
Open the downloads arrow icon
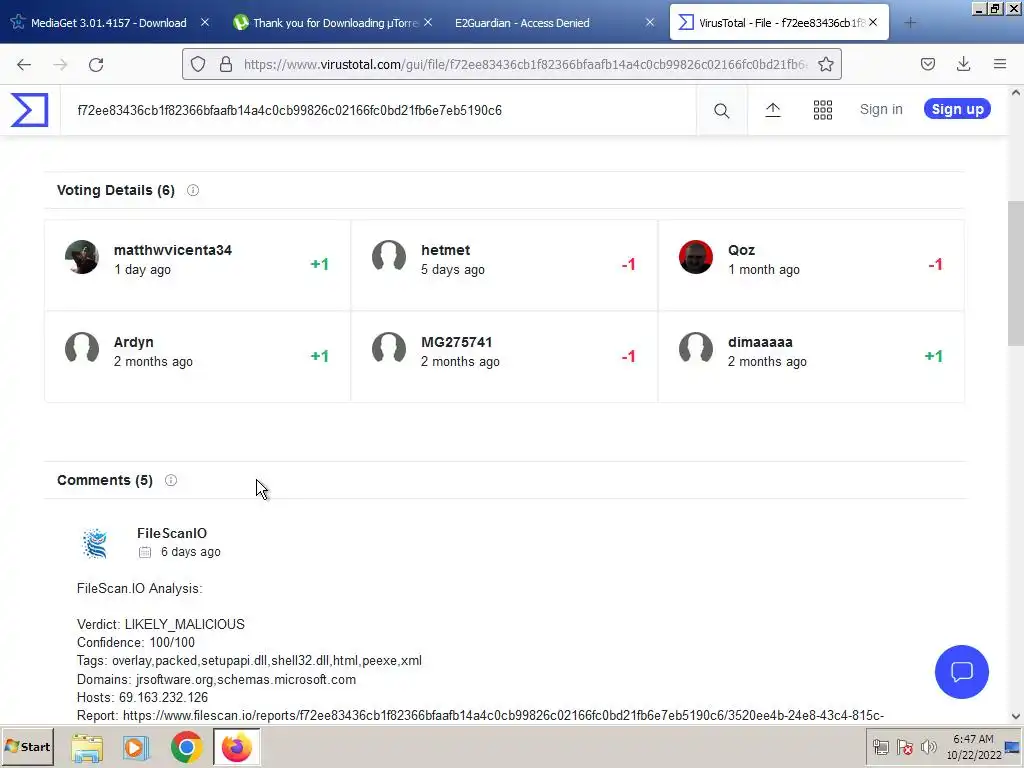click(x=963, y=64)
